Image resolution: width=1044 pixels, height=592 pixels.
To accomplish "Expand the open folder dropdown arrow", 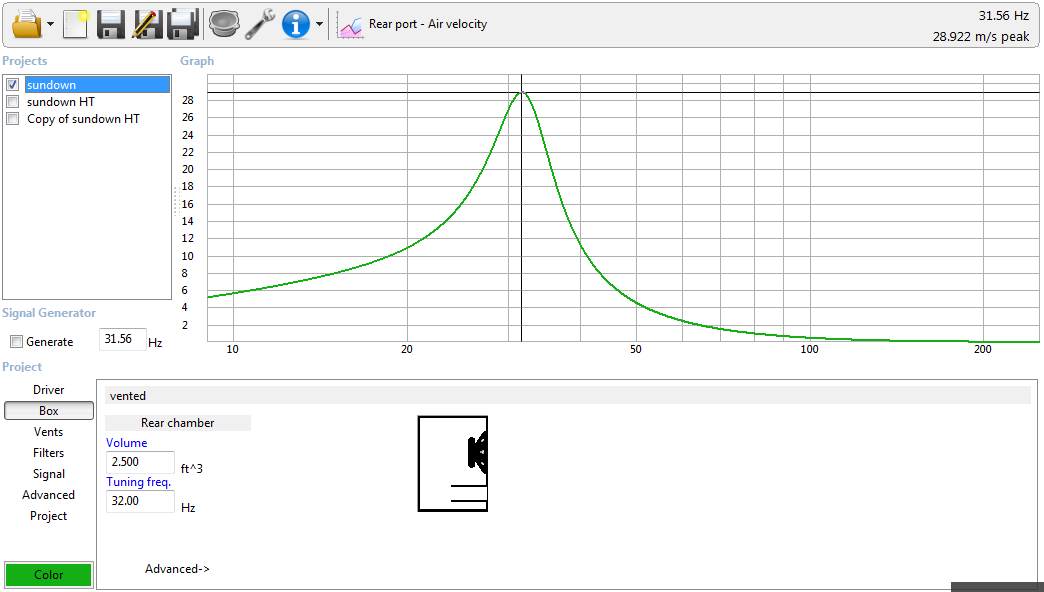I will (x=51, y=25).
